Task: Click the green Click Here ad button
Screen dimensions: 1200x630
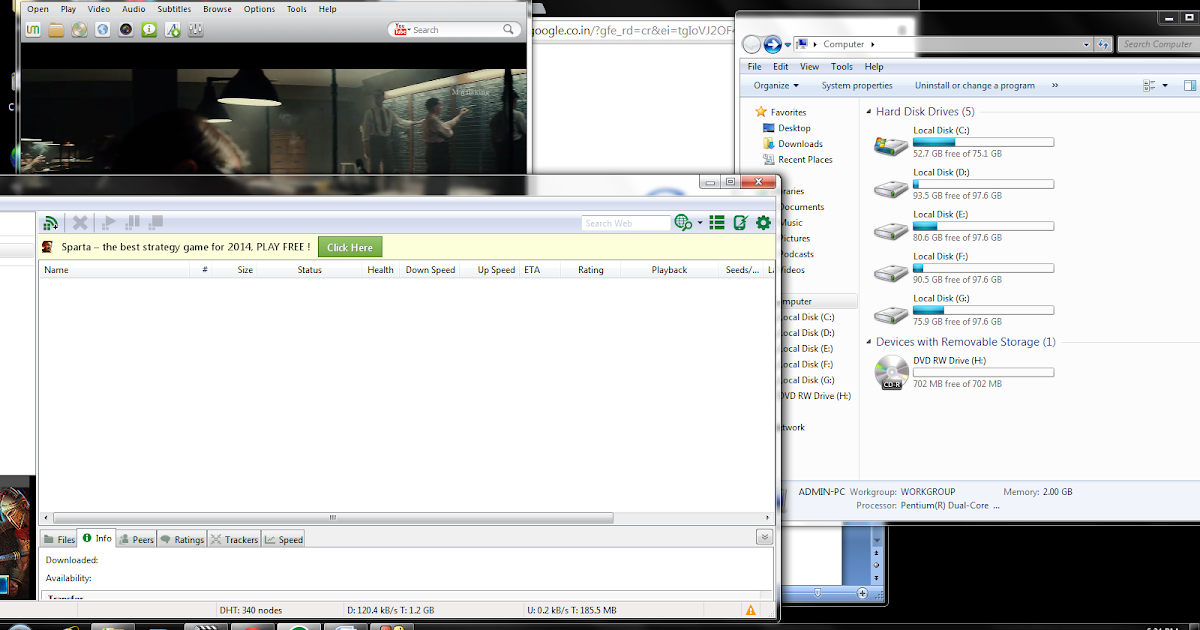Action: pos(350,247)
